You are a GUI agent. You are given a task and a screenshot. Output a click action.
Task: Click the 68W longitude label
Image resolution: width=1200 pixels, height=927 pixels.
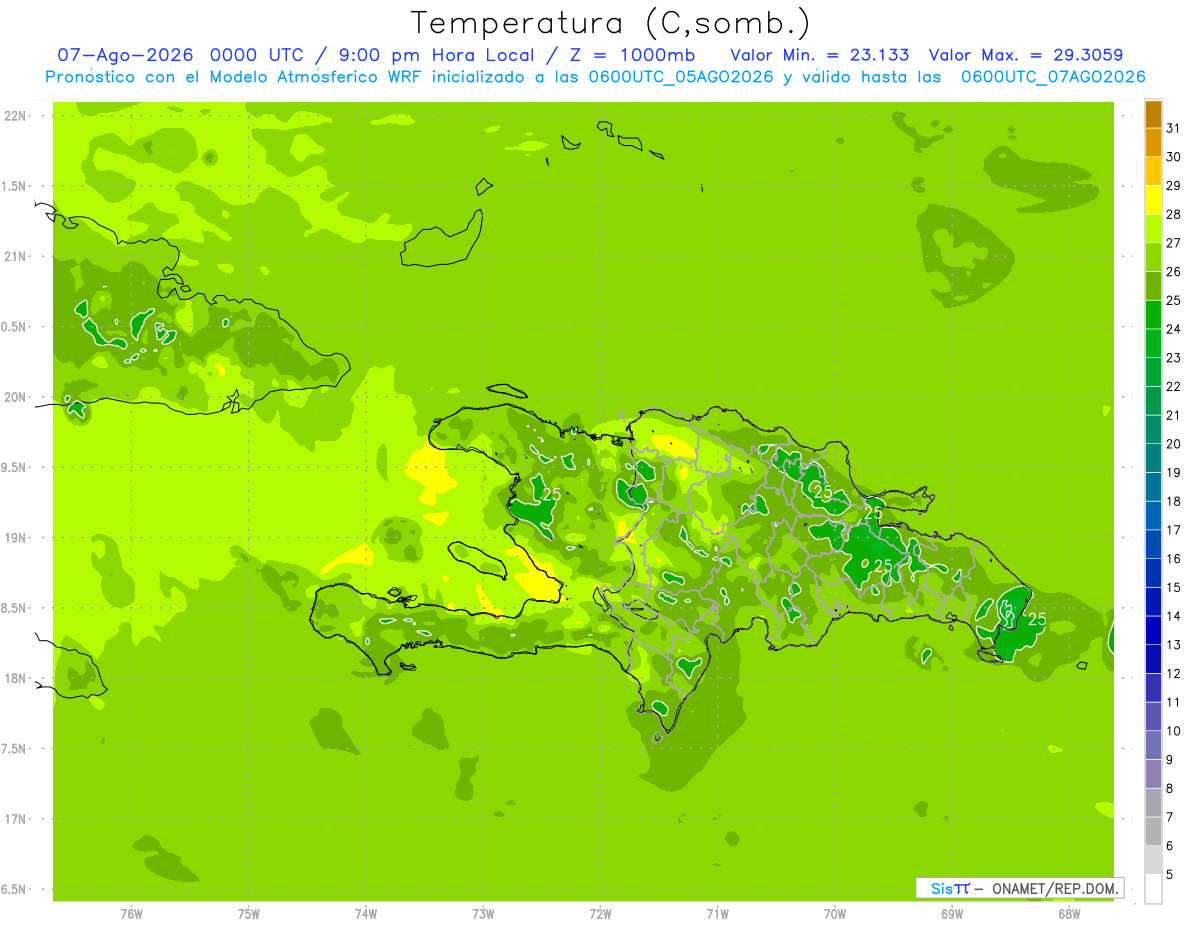tap(1069, 914)
